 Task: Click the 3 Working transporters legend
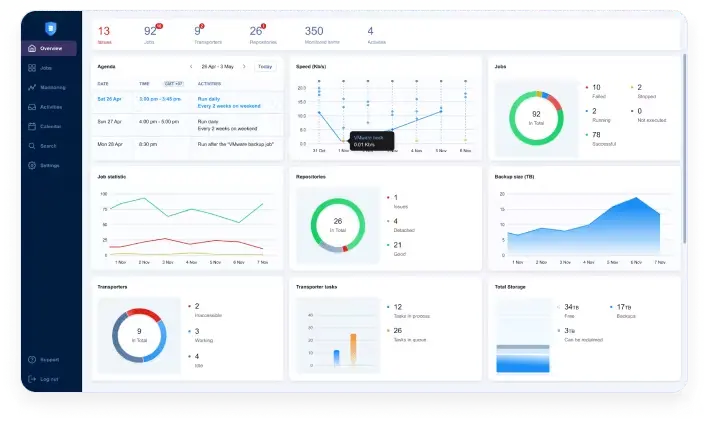pos(200,335)
